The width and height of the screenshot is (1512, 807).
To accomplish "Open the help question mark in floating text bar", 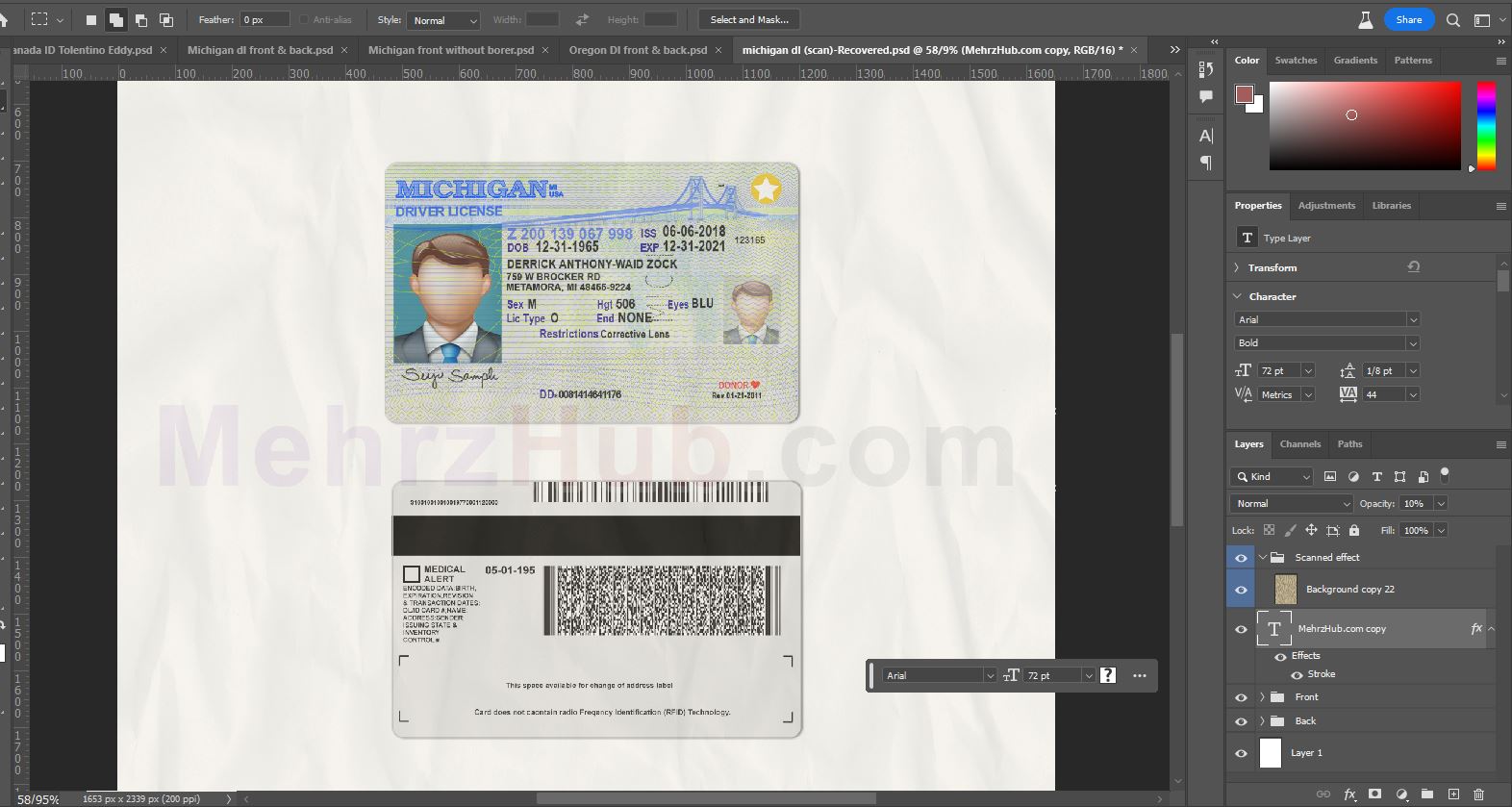I will click(1108, 675).
